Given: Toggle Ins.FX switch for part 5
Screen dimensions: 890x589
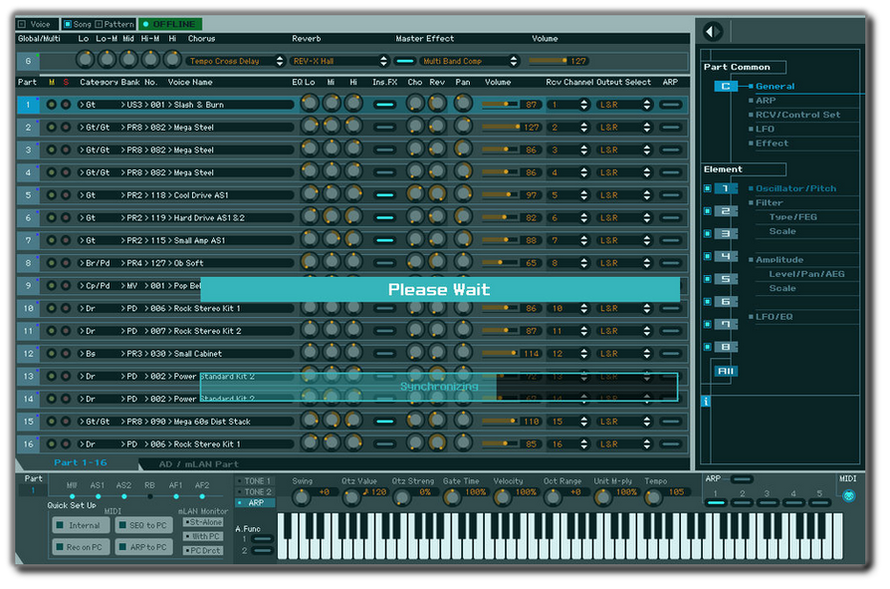Looking at the screenshot, I should 384,195.
